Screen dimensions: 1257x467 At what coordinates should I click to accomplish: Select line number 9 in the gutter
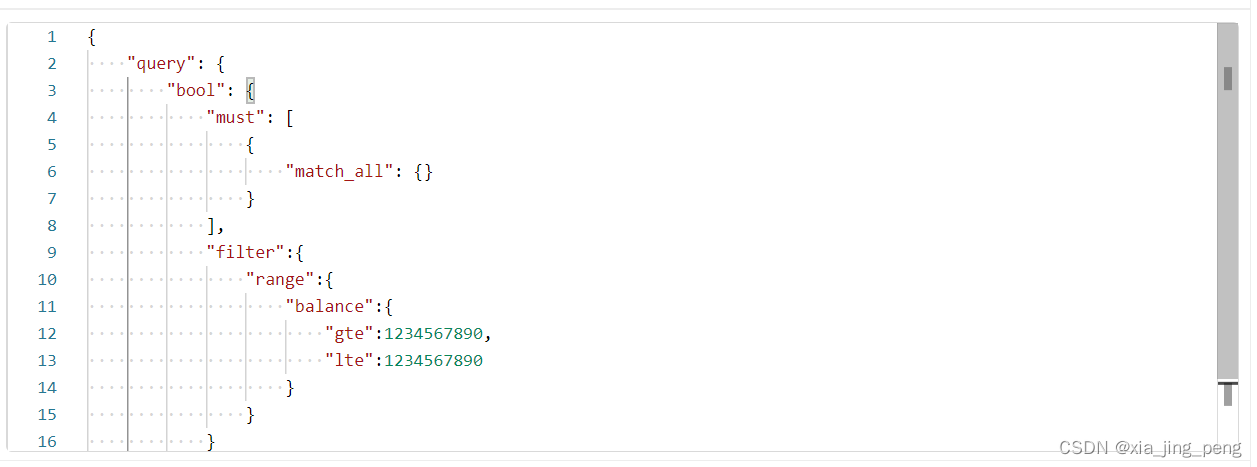pyautogui.click(x=52, y=252)
